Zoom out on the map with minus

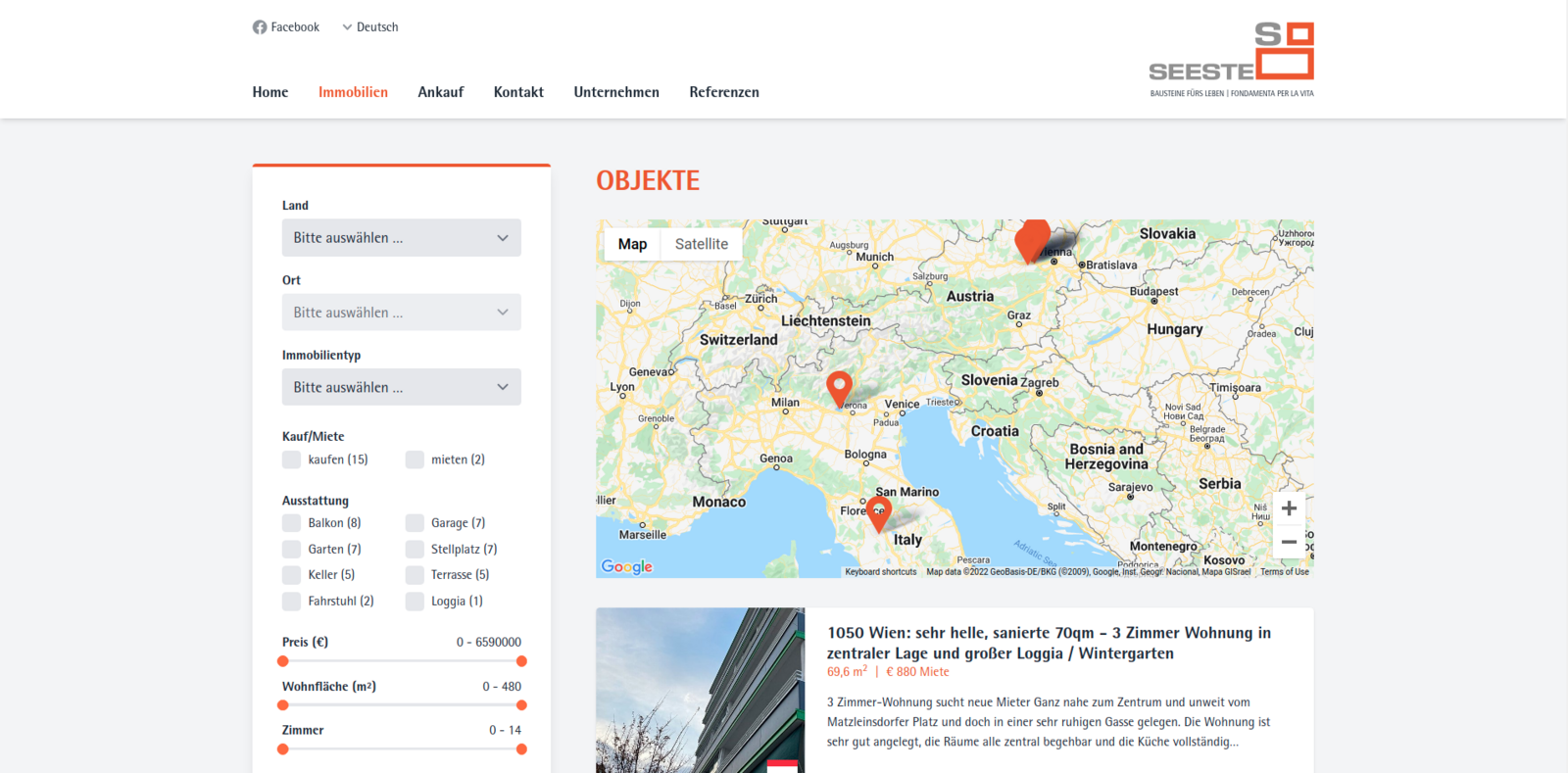pyautogui.click(x=1289, y=542)
